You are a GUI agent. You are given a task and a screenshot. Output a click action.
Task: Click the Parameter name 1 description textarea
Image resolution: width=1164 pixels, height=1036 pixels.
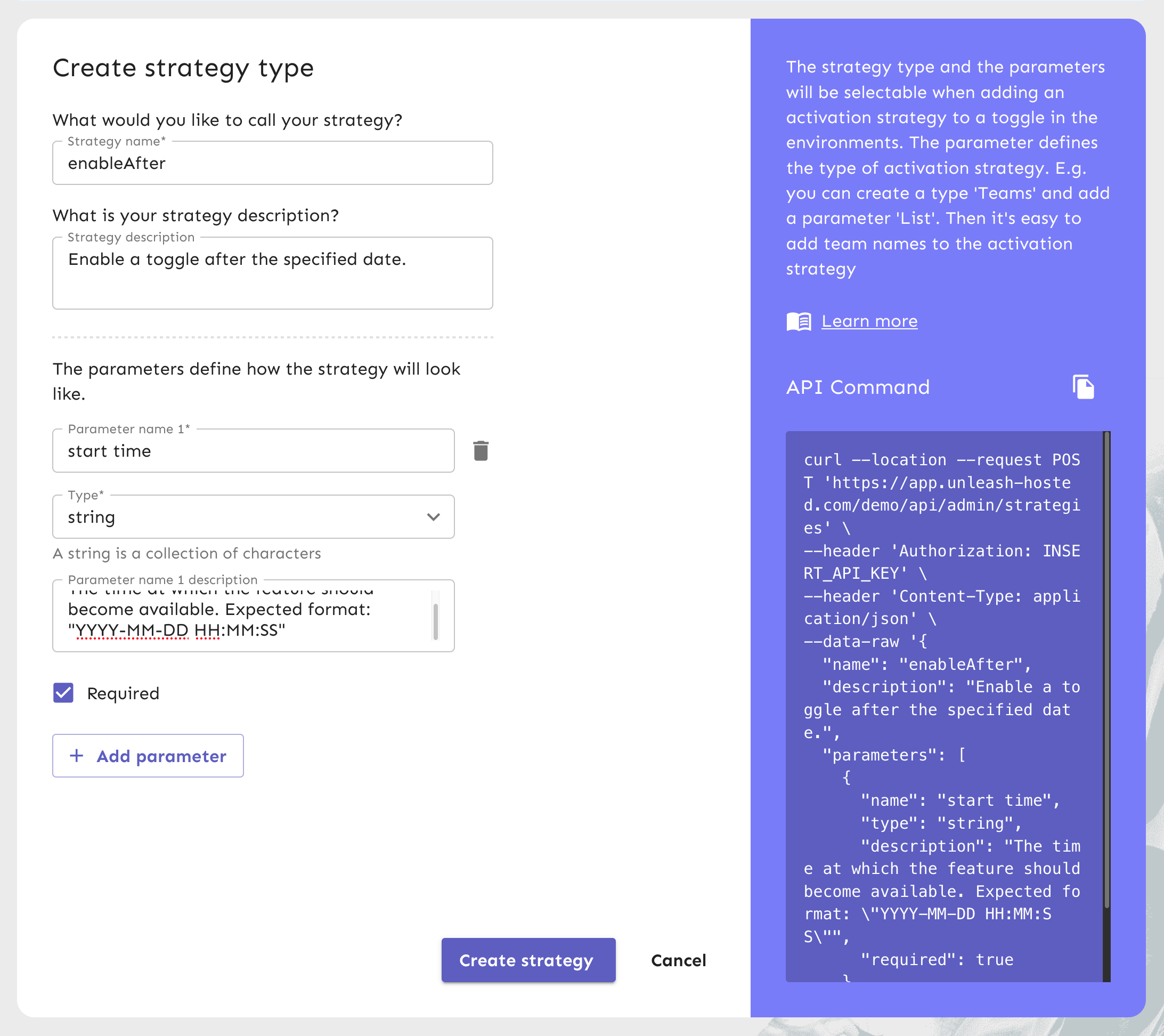tap(245, 619)
